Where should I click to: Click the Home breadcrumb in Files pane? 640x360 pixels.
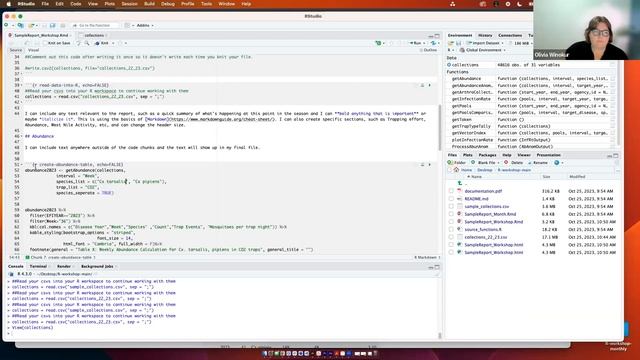coord(466,170)
